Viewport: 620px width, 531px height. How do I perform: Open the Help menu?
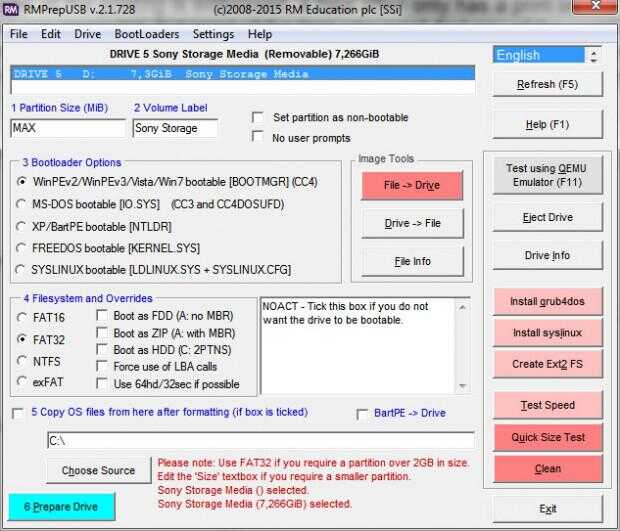click(x=260, y=34)
